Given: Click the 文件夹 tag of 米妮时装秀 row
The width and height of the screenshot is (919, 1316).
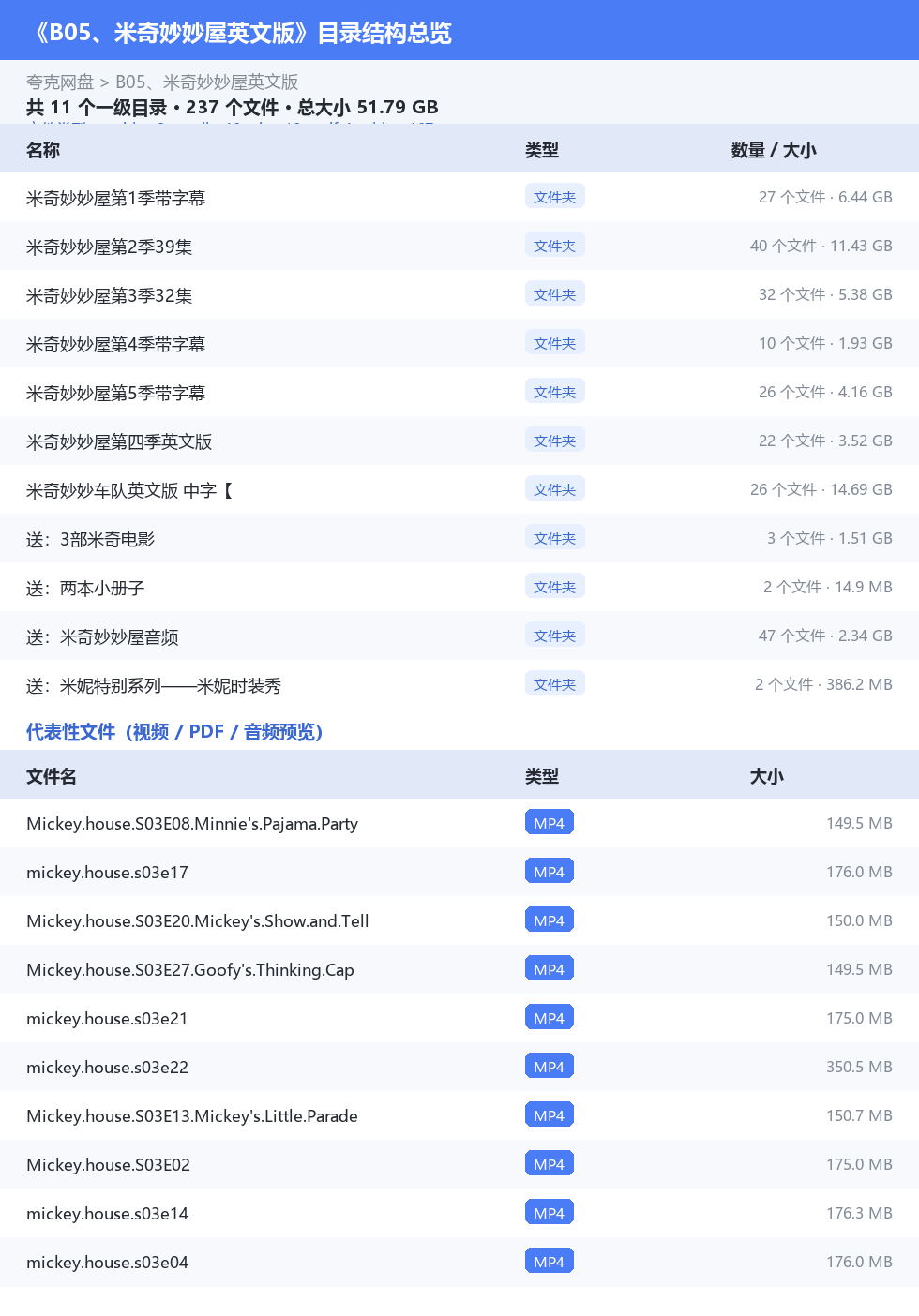Looking at the screenshot, I should tap(555, 683).
